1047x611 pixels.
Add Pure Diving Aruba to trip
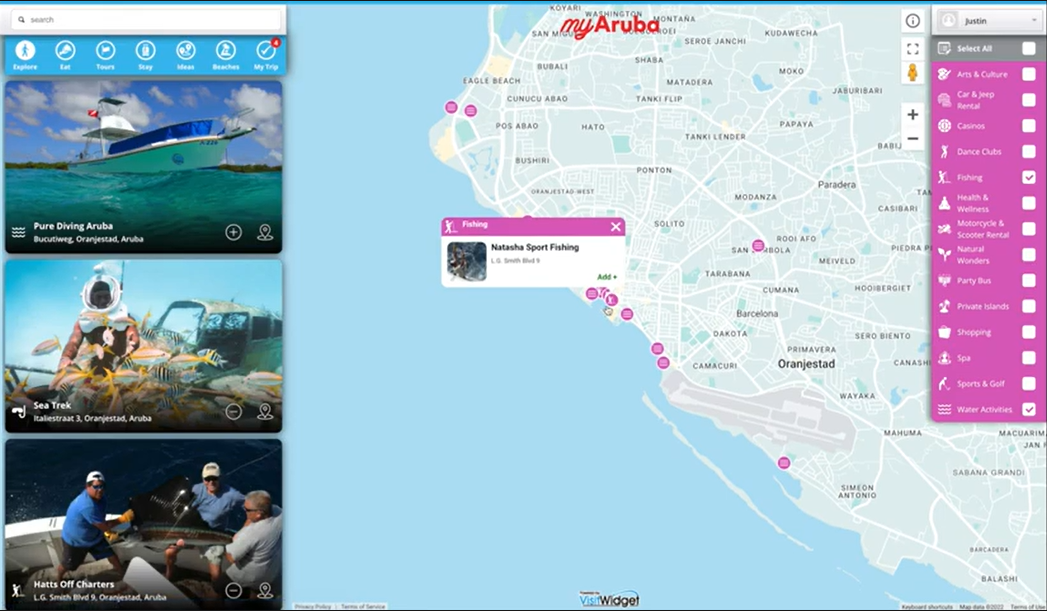(233, 232)
